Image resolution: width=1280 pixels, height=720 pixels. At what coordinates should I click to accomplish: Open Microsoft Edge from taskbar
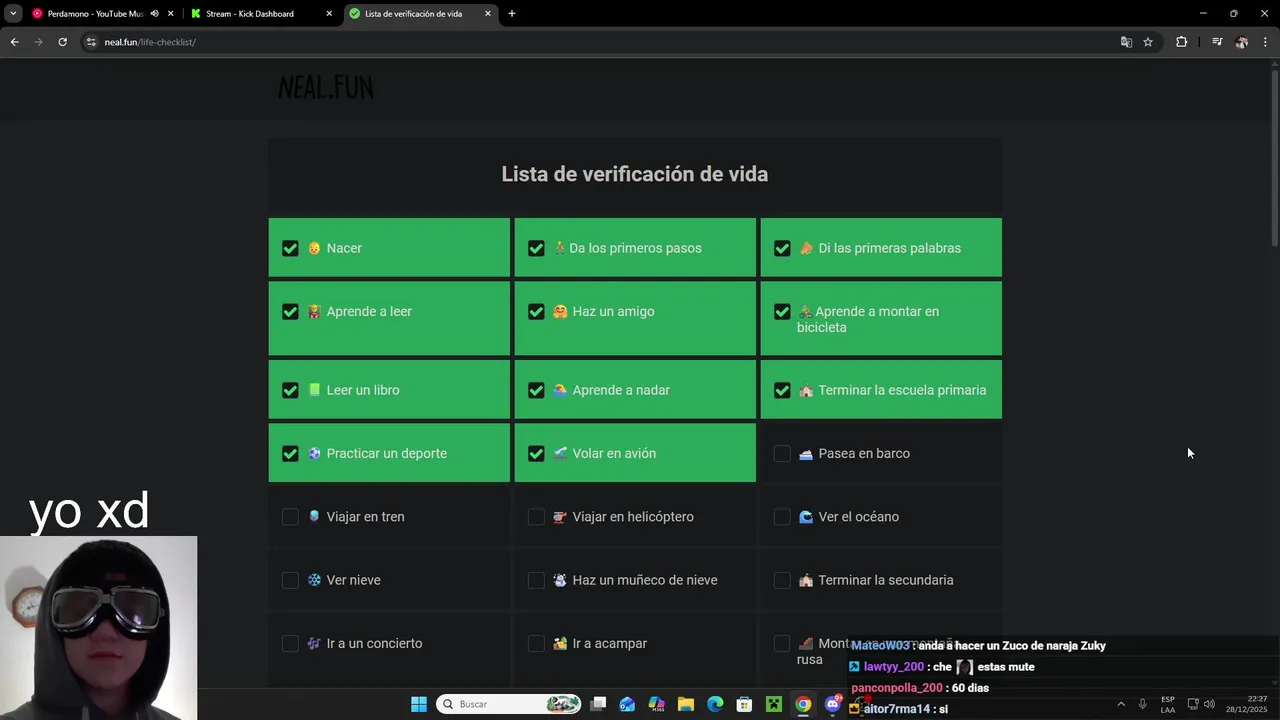tap(715, 704)
